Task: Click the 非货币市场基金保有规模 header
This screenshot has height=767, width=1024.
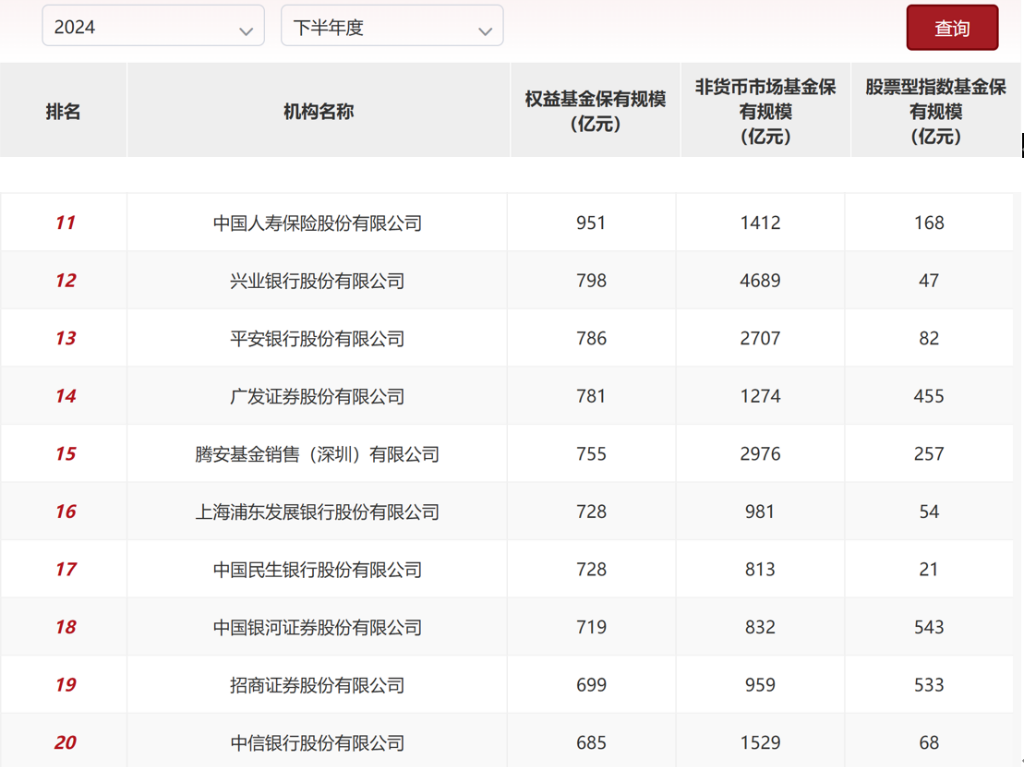Action: pos(764,111)
